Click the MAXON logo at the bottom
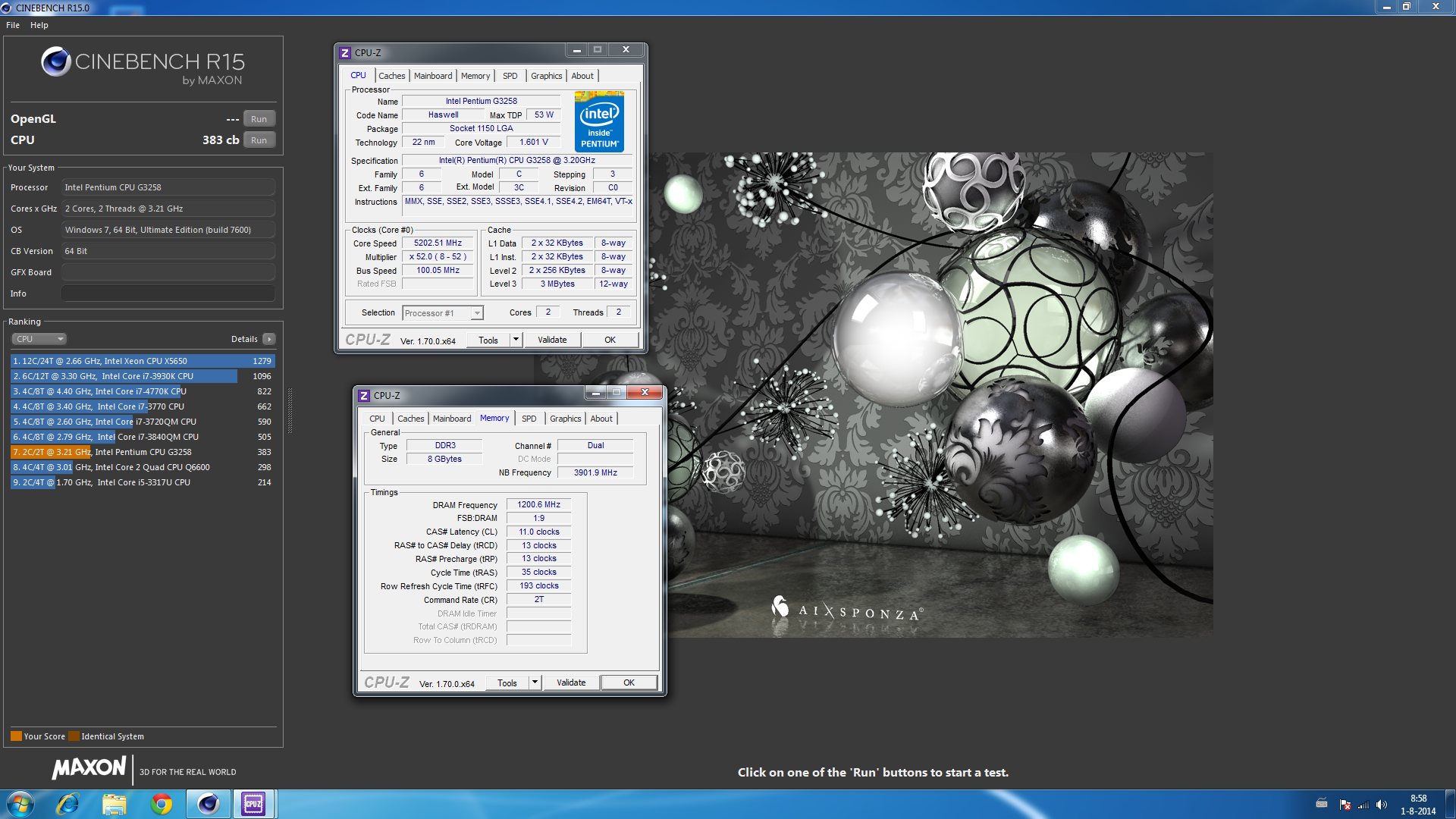1456x819 pixels. pyautogui.click(x=89, y=767)
